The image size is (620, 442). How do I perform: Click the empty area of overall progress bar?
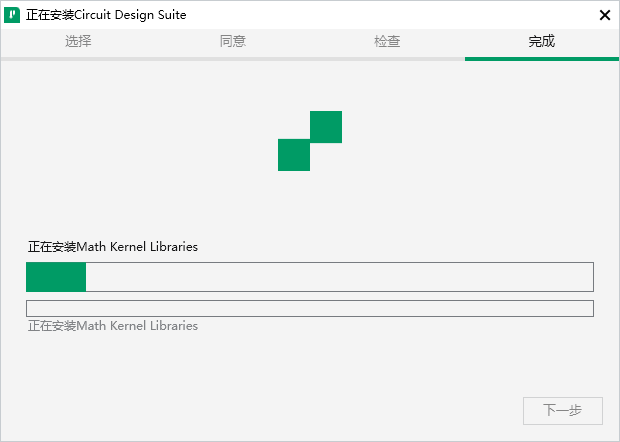(x=339, y=277)
